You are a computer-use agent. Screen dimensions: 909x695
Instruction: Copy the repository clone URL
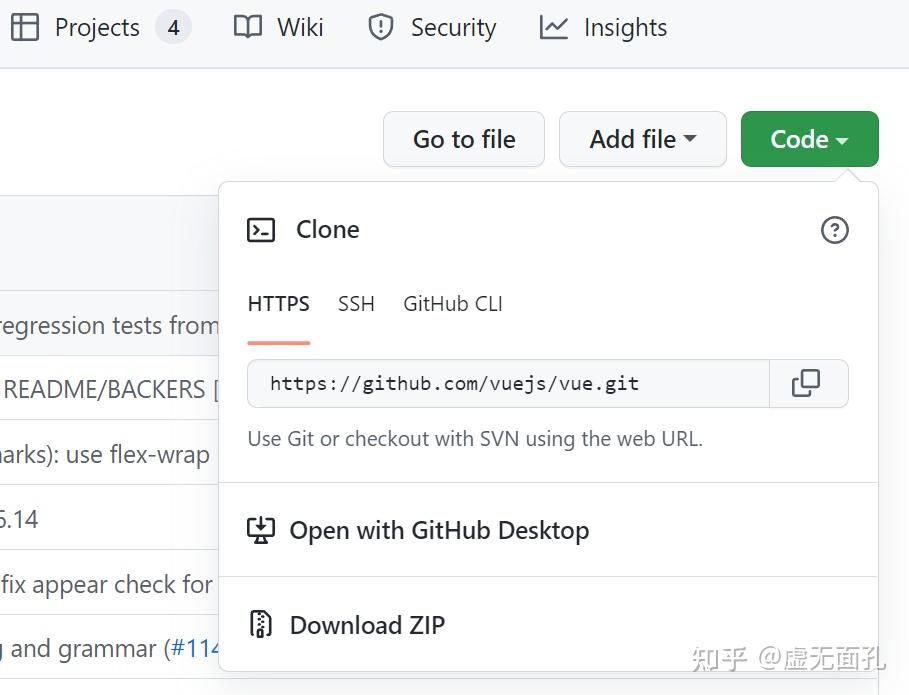(807, 383)
